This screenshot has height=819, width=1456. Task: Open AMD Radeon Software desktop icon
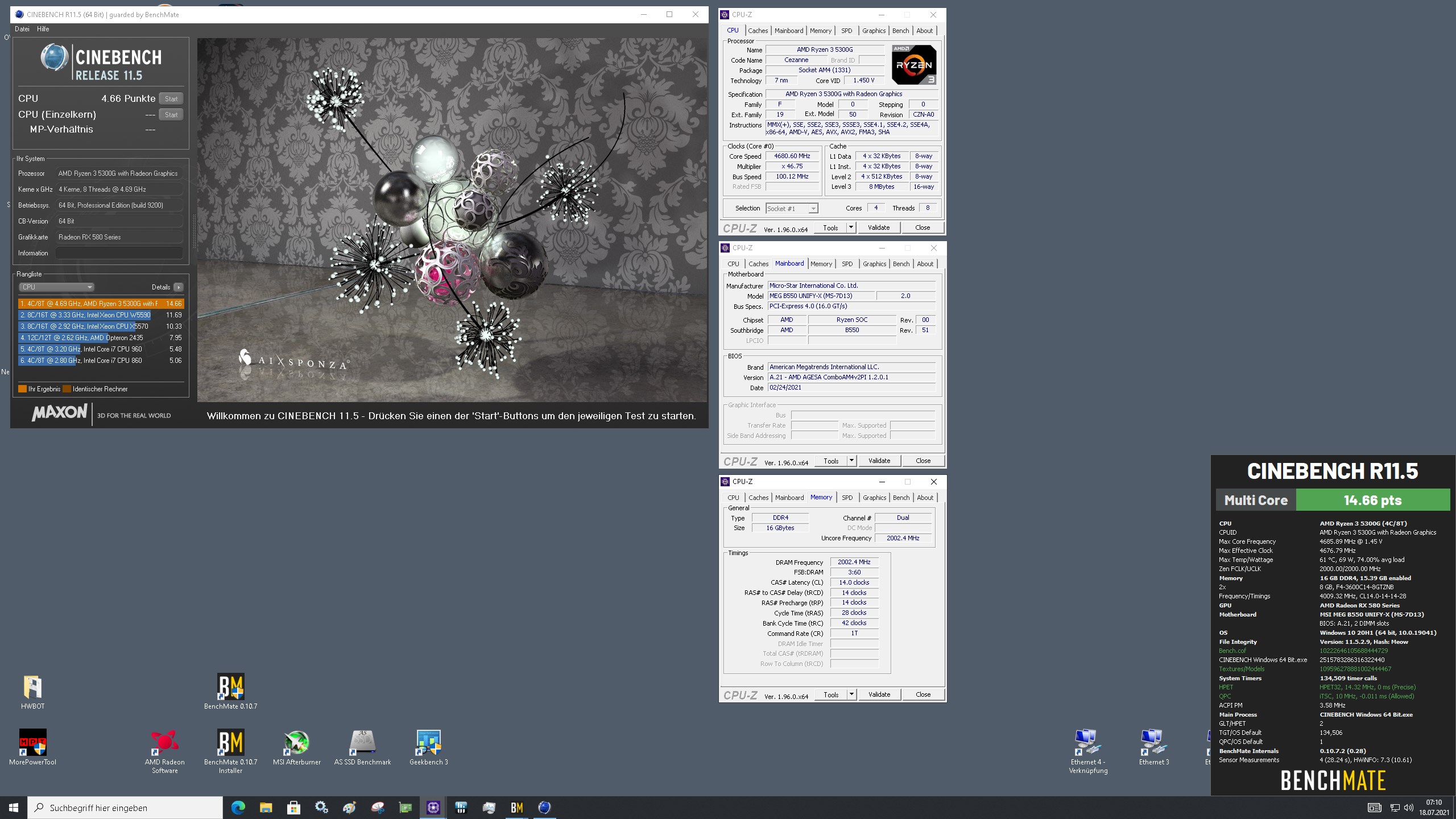point(164,751)
